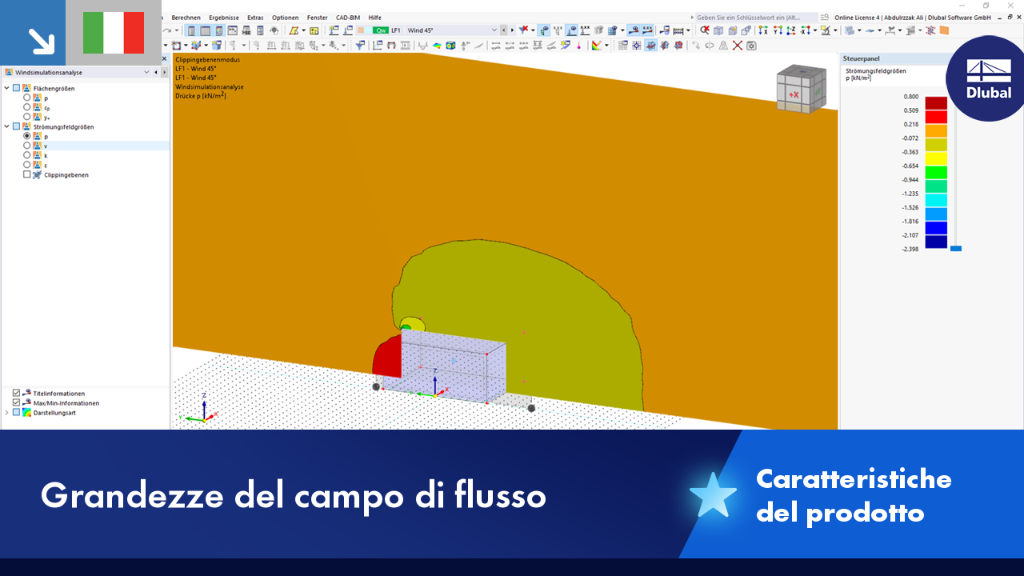This screenshot has width=1024, height=576.
Task: Click the red 0.800 legend color swatch
Action: [936, 103]
